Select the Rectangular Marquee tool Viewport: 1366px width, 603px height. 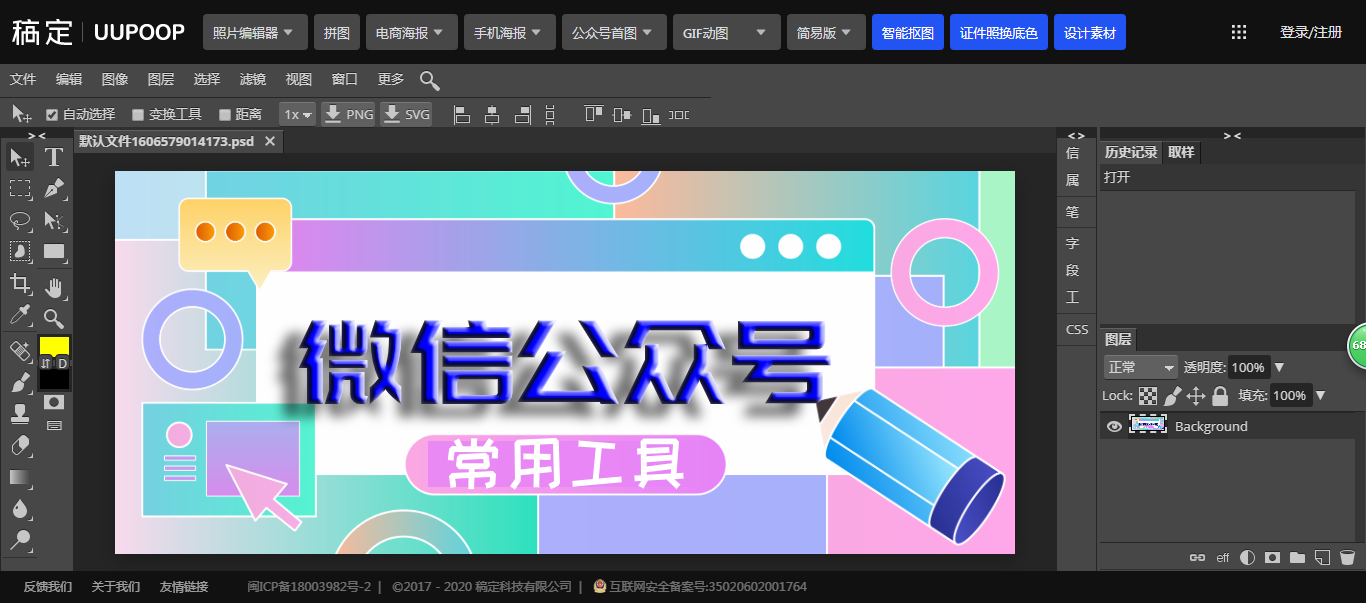(x=20, y=188)
